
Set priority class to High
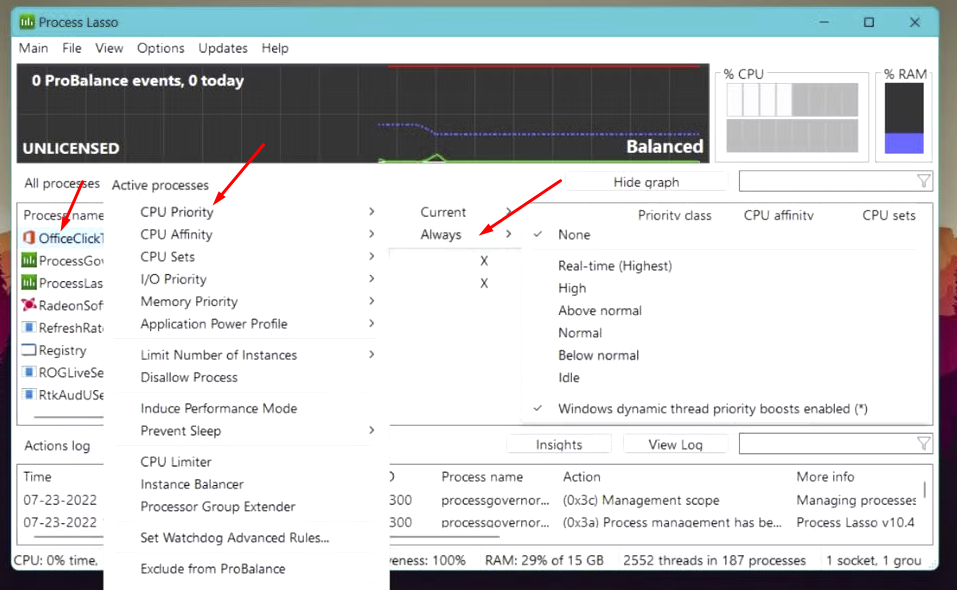(572, 288)
